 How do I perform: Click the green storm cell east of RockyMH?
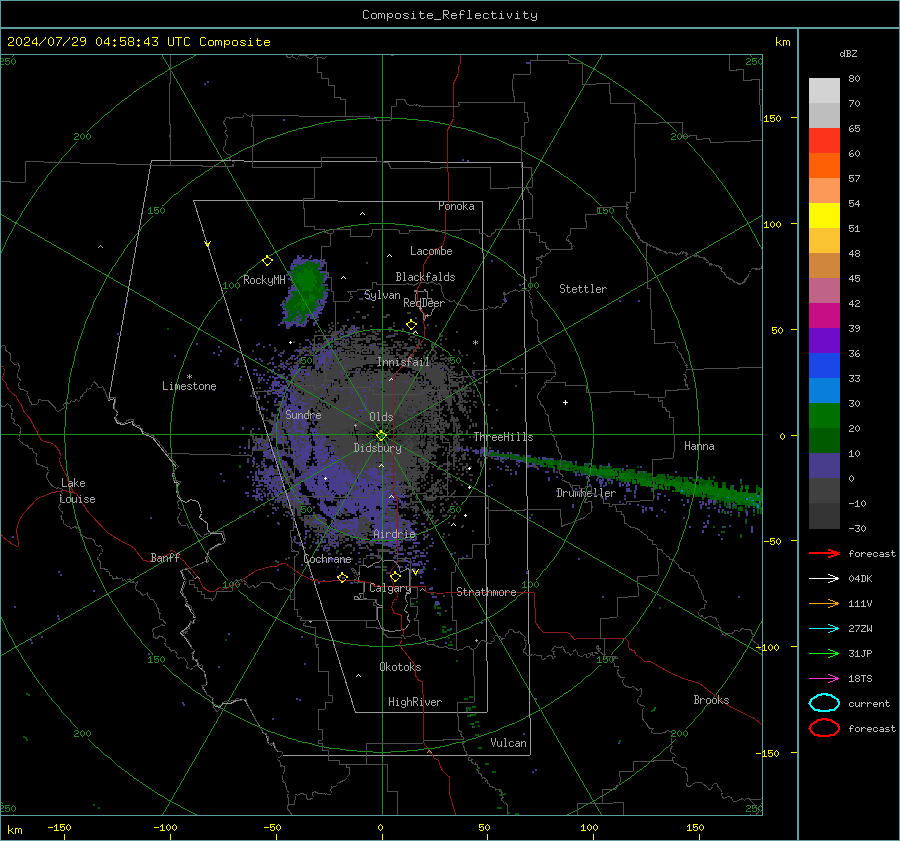tap(305, 292)
